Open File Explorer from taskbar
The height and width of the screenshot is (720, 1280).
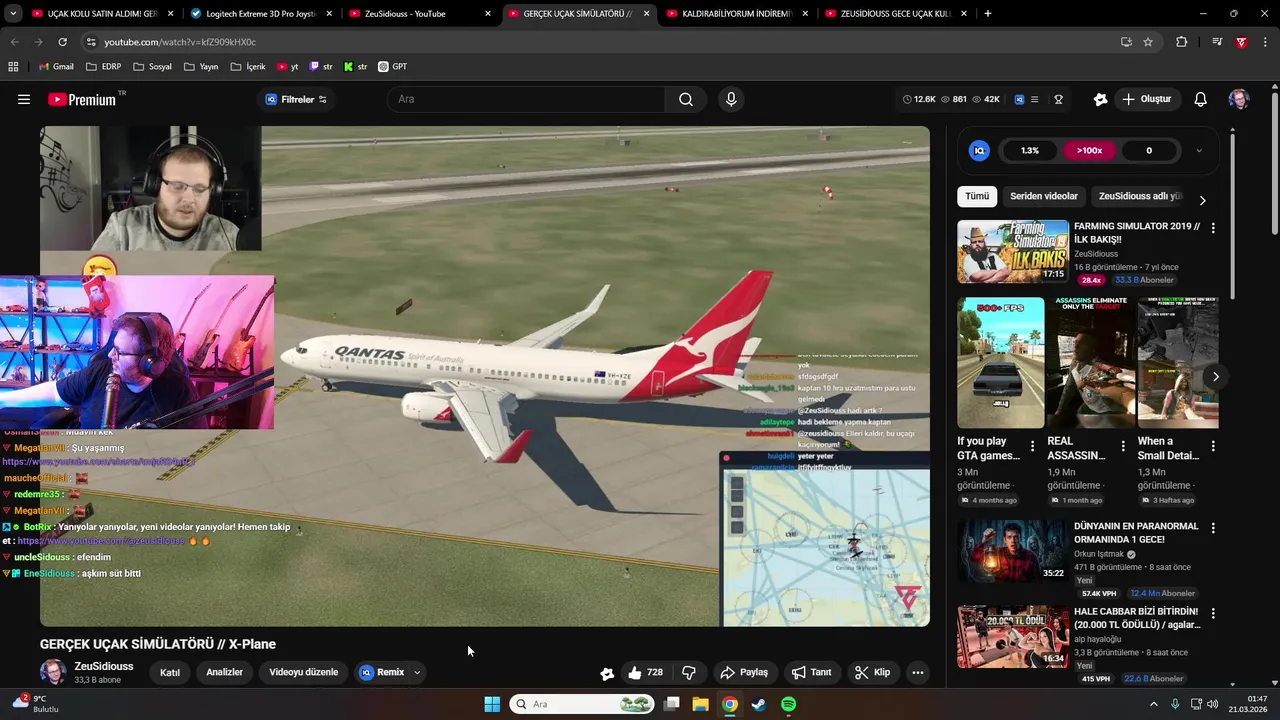click(x=700, y=704)
